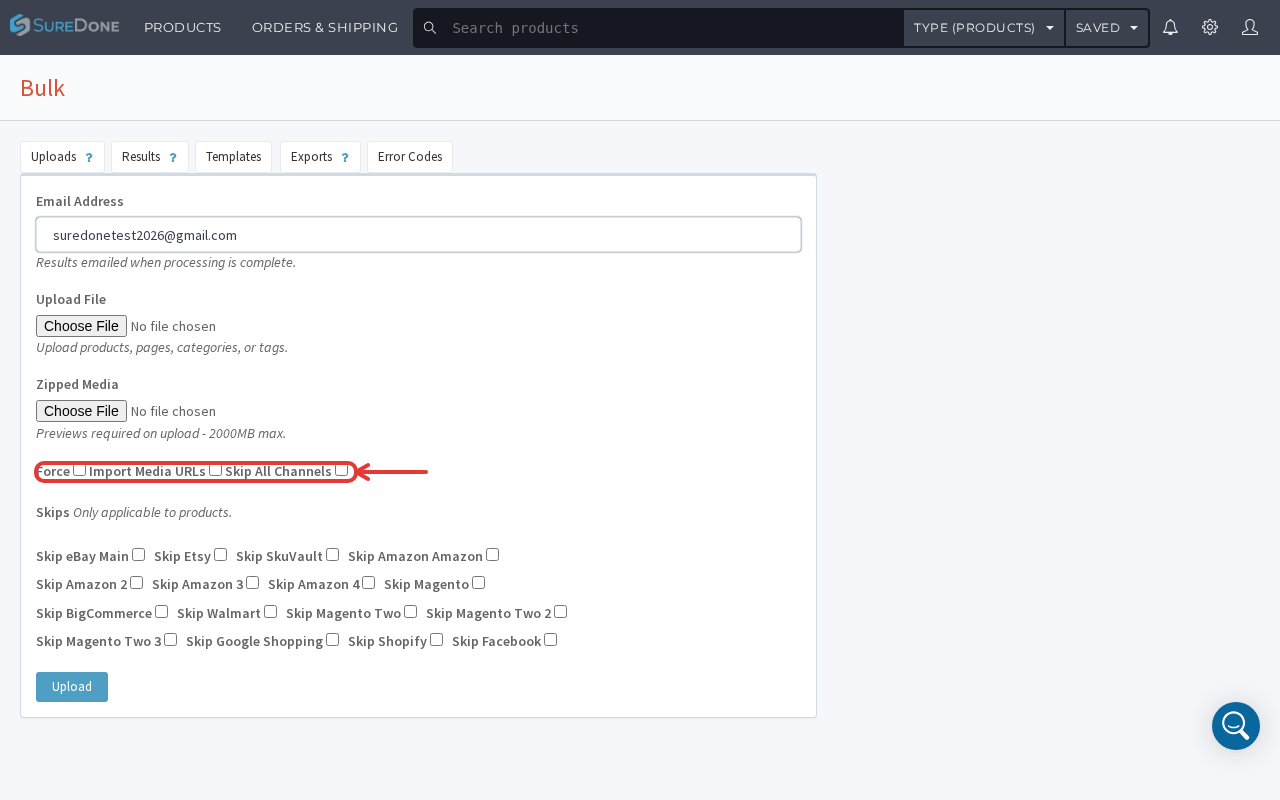Click the magnifier icon in search bar
This screenshot has width=1280, height=800.
pos(430,28)
